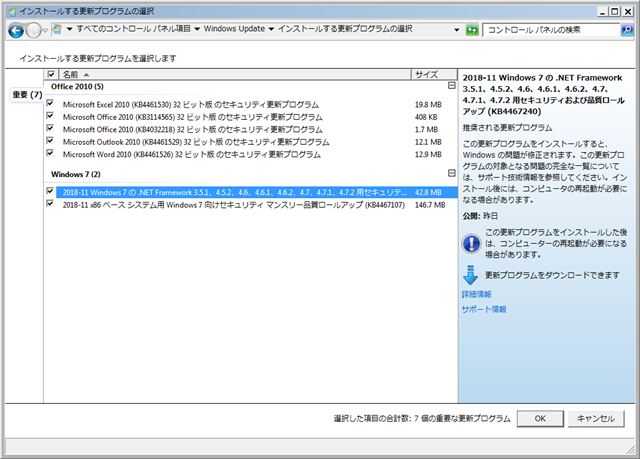Uncheck Microsoft Outlook 2010 KB4461529 update

pyautogui.click(x=50, y=140)
